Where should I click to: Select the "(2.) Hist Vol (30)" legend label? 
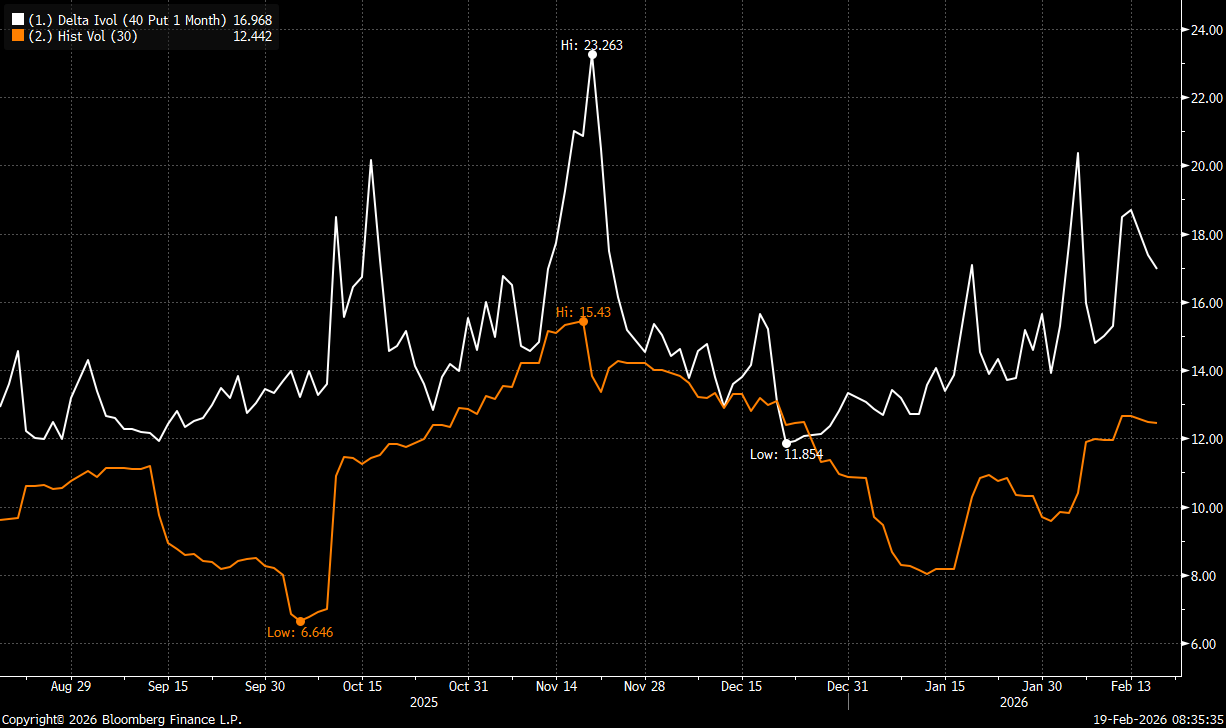[82, 36]
